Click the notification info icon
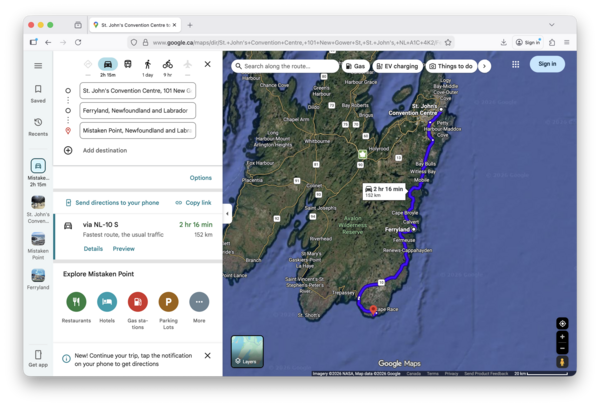This screenshot has height=407, width=600. pyautogui.click(x=66, y=359)
